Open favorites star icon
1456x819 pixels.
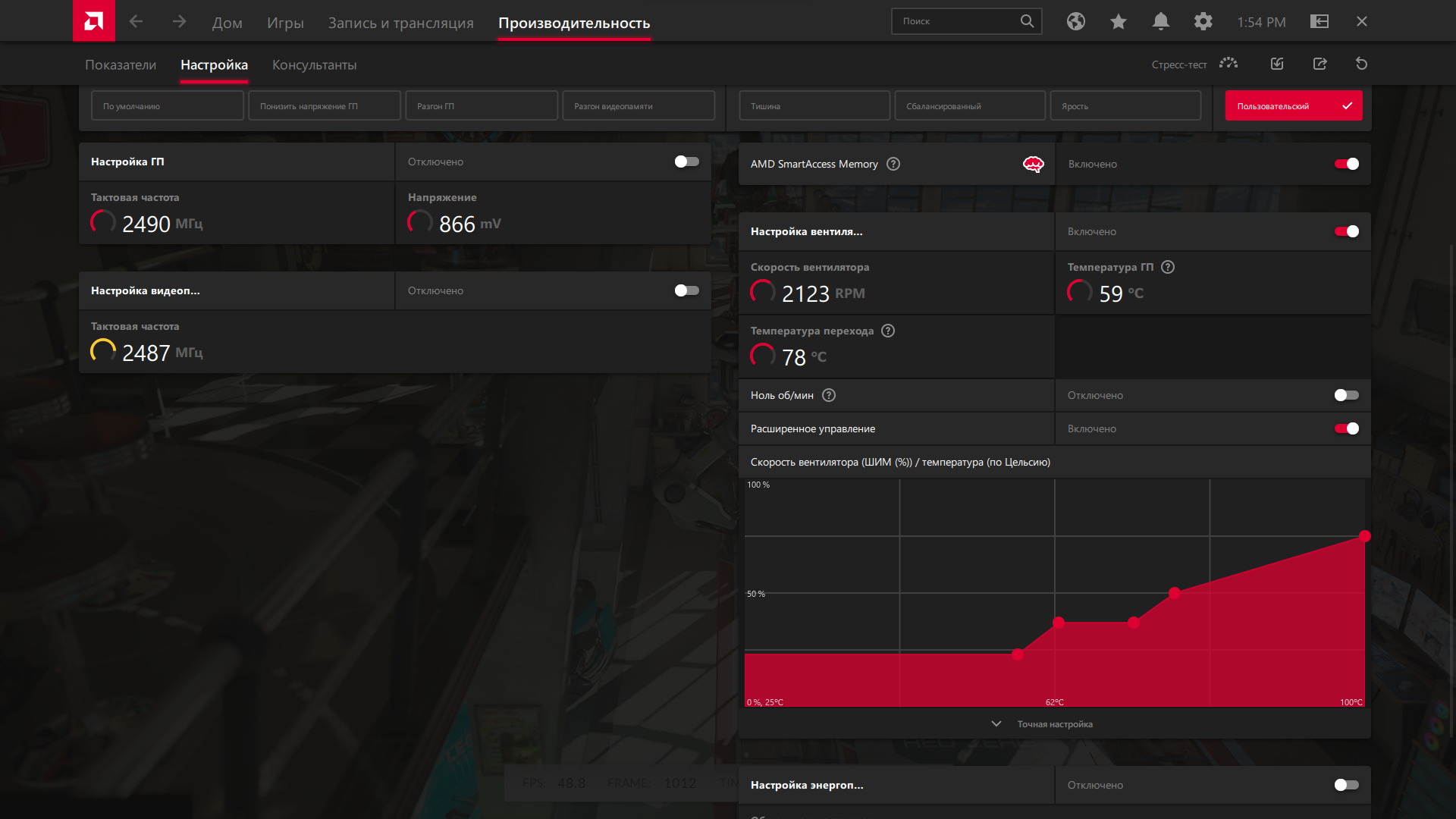1118,22
